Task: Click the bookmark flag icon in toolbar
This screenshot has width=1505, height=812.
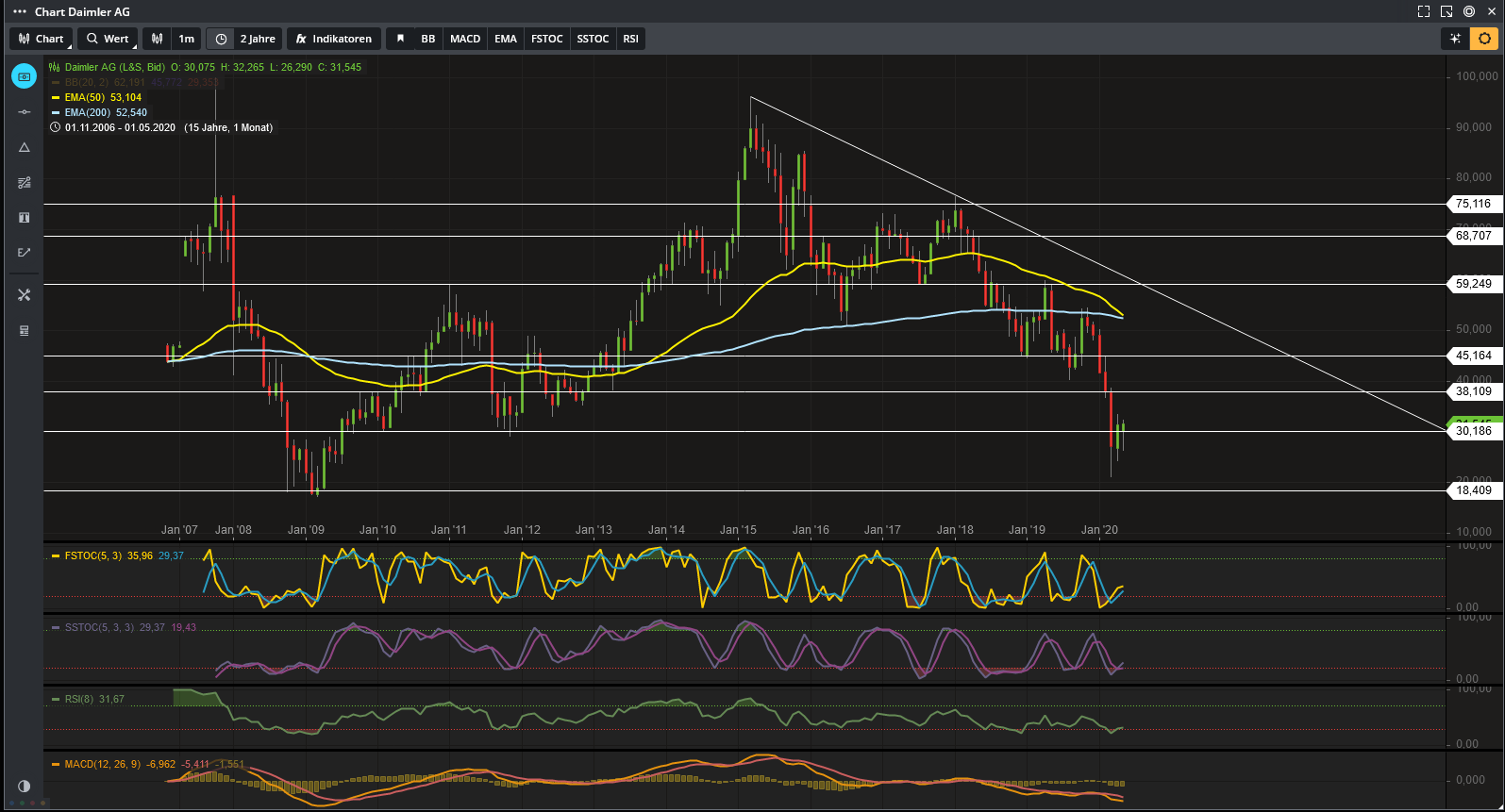Action: (x=400, y=39)
